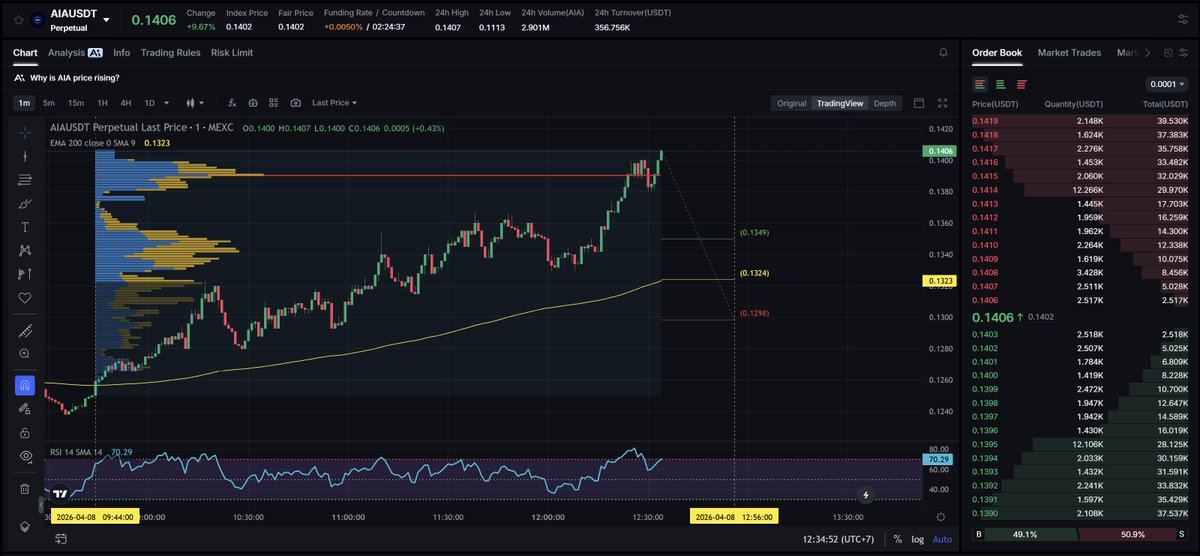Click the magnet mode icon
This screenshot has height=556, width=1200.
[x=25, y=385]
